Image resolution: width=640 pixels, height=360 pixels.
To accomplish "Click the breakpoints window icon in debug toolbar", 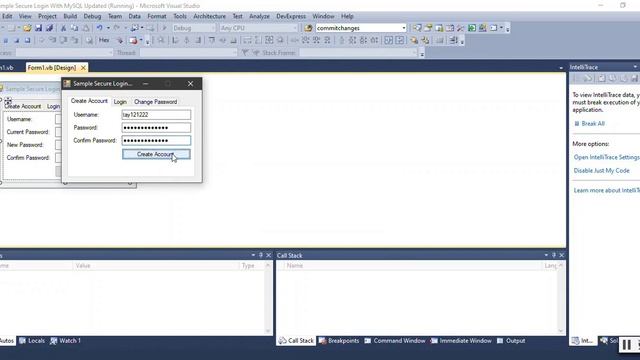I will pos(133,40).
